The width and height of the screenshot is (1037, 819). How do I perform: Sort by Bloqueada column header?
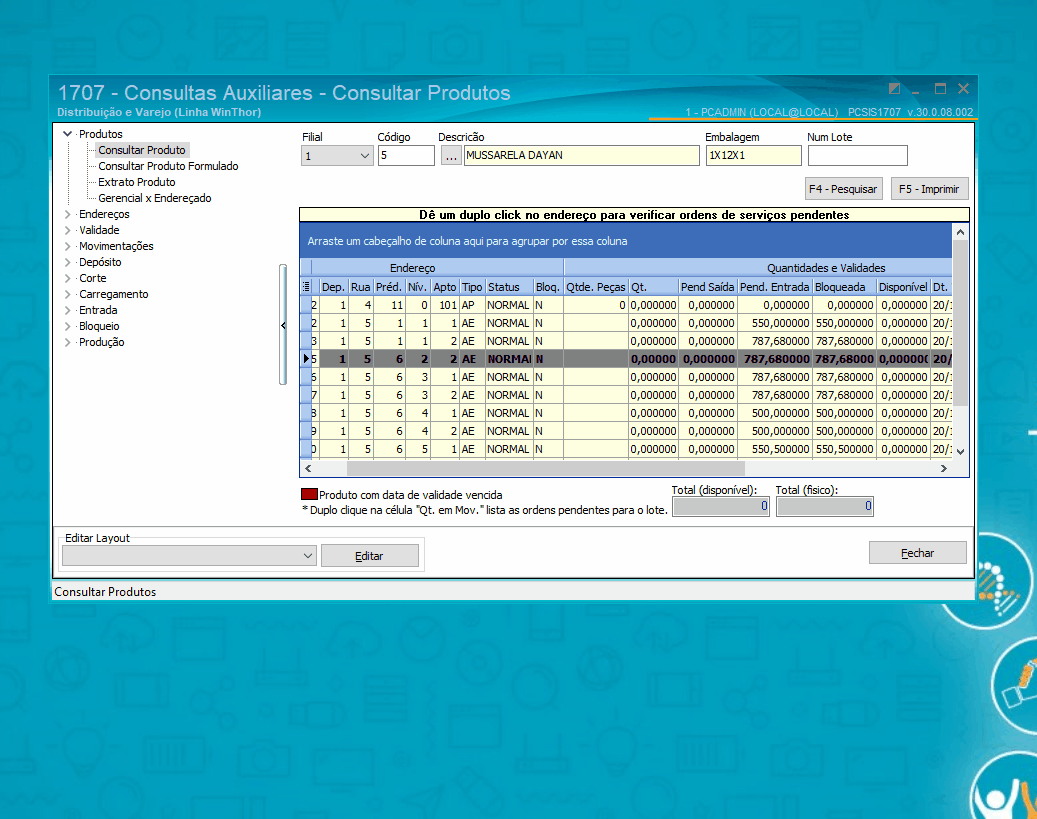click(x=844, y=287)
